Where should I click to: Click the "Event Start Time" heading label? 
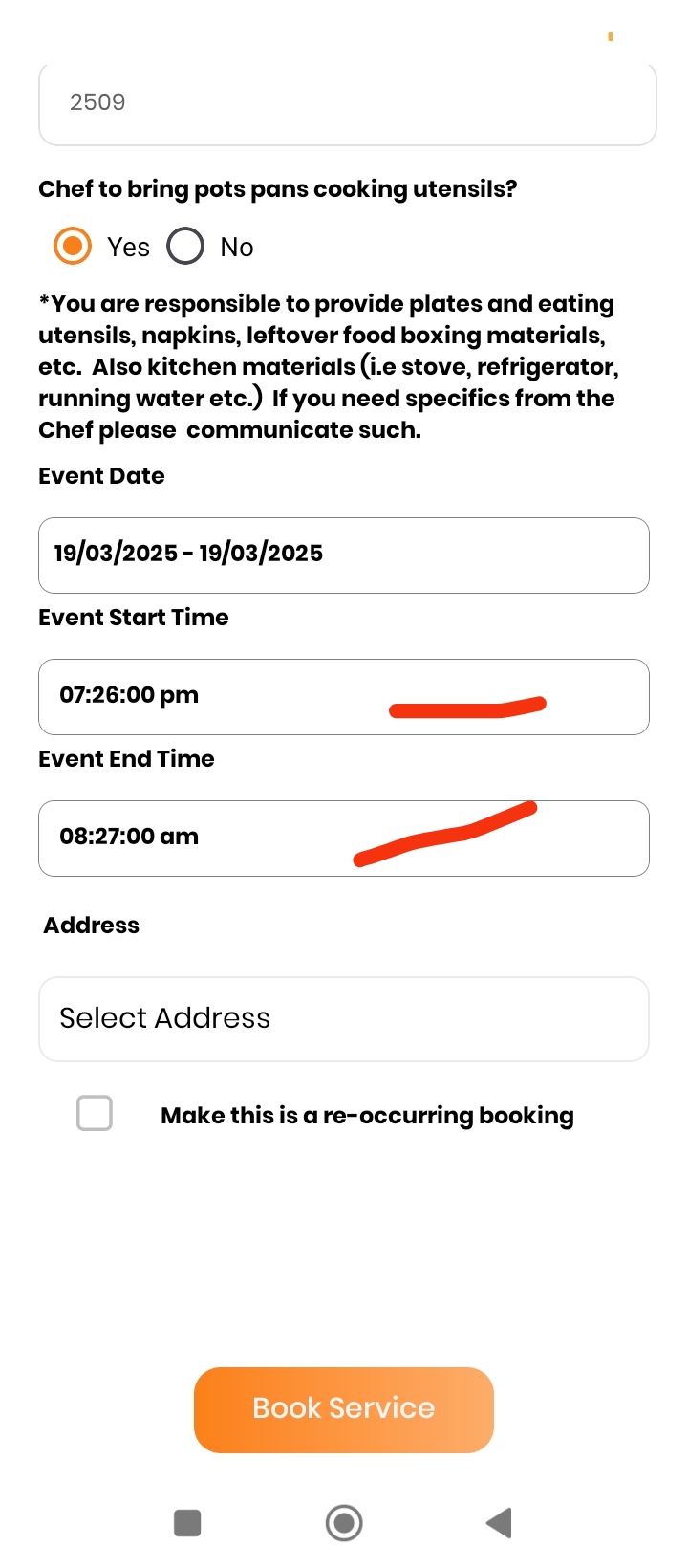[x=134, y=617]
